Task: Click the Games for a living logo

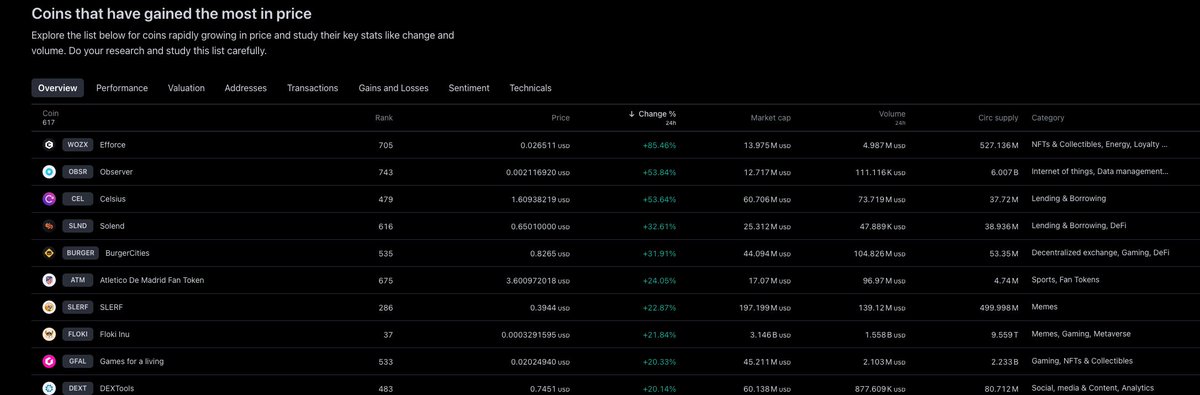Action: pyautogui.click(x=48, y=361)
